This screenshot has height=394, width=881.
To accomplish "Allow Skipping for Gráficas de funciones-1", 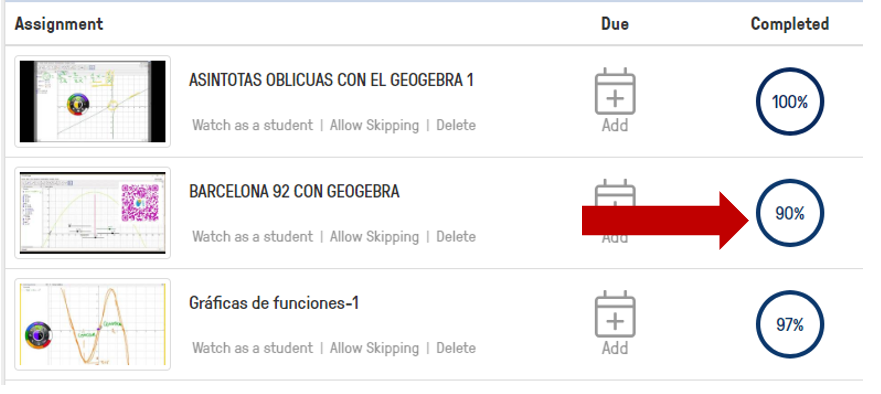I will pos(374,347).
